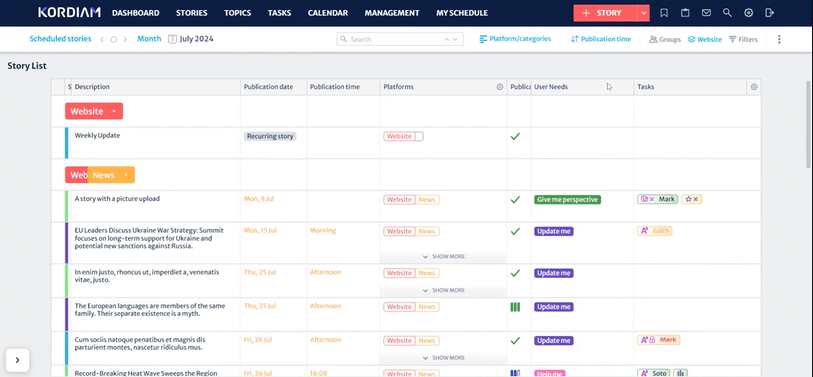Click publication checkmark for Weekly Update
Image resolution: width=813 pixels, height=377 pixels.
tap(515, 136)
